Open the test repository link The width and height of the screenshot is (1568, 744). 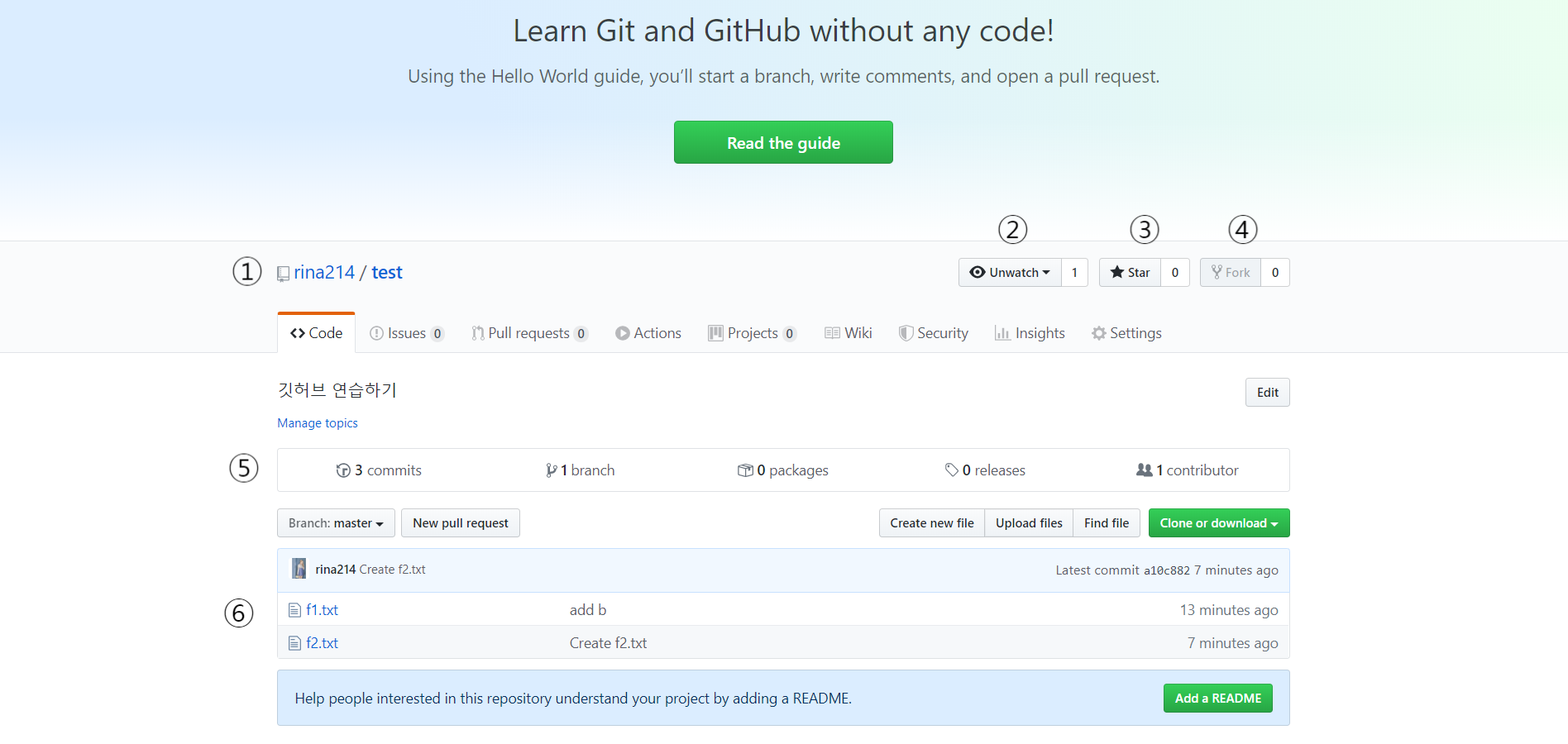point(387,273)
